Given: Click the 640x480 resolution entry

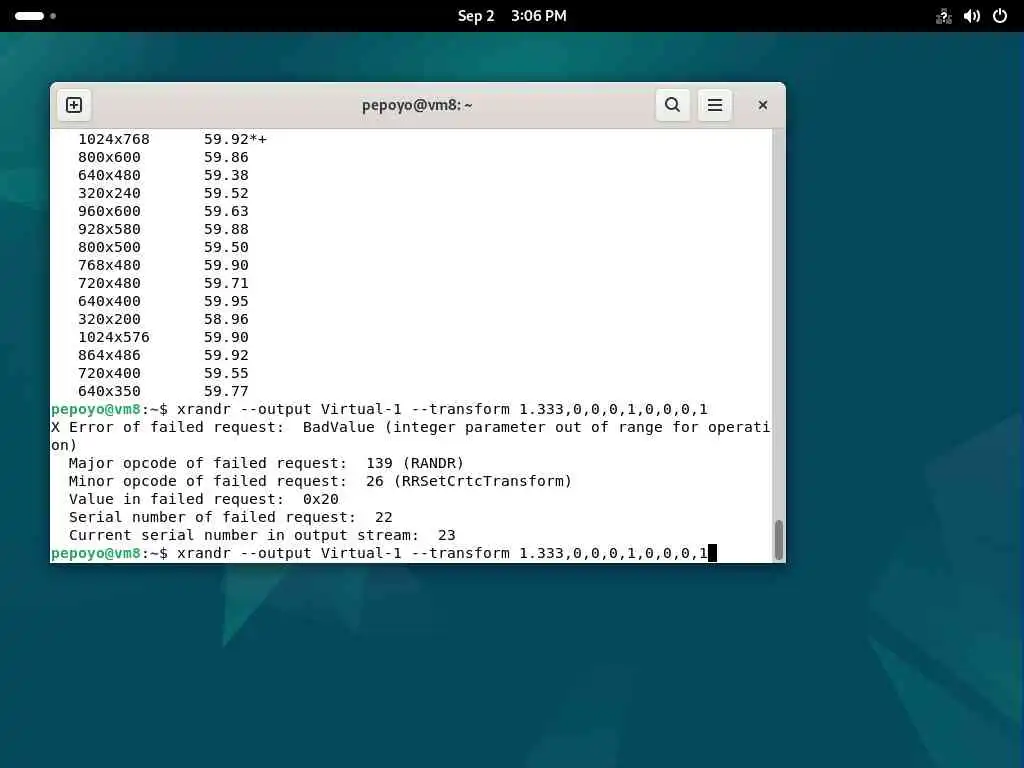Looking at the screenshot, I should [x=109, y=175].
